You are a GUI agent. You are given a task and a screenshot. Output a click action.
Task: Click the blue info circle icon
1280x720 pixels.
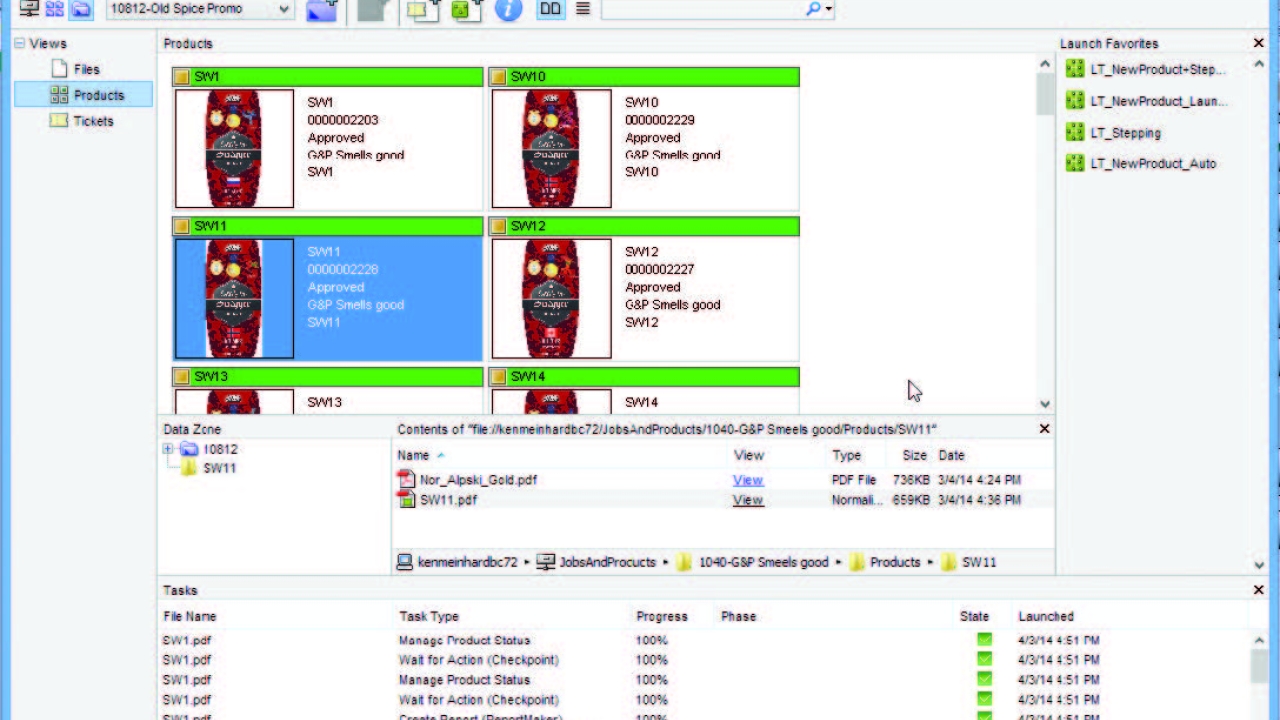pos(508,10)
